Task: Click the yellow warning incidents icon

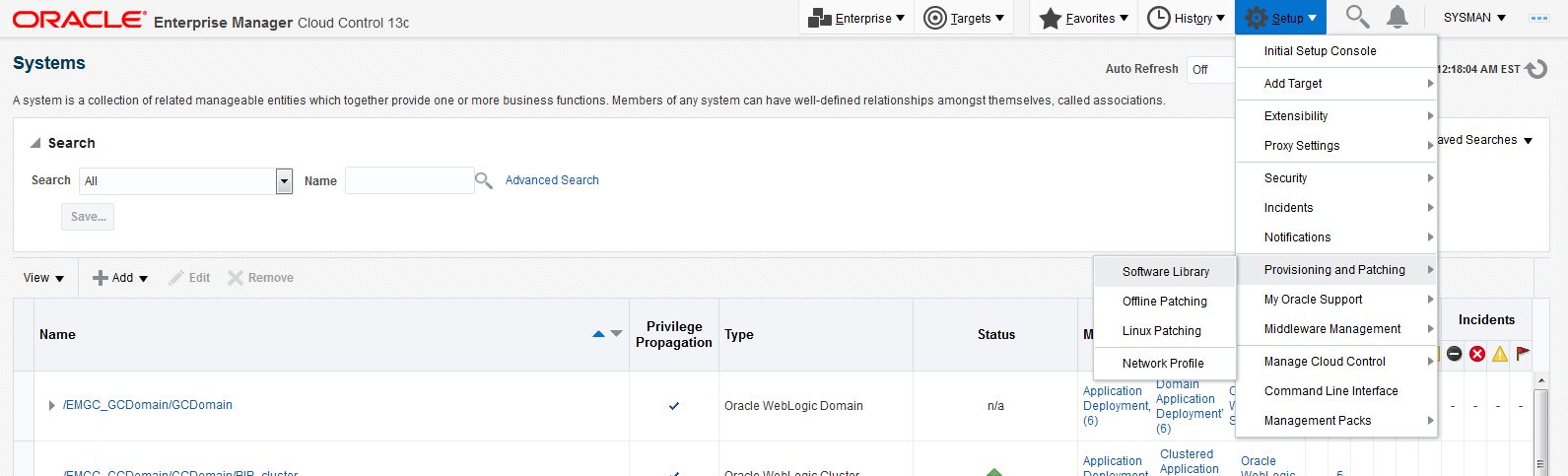Action: pos(1499,354)
